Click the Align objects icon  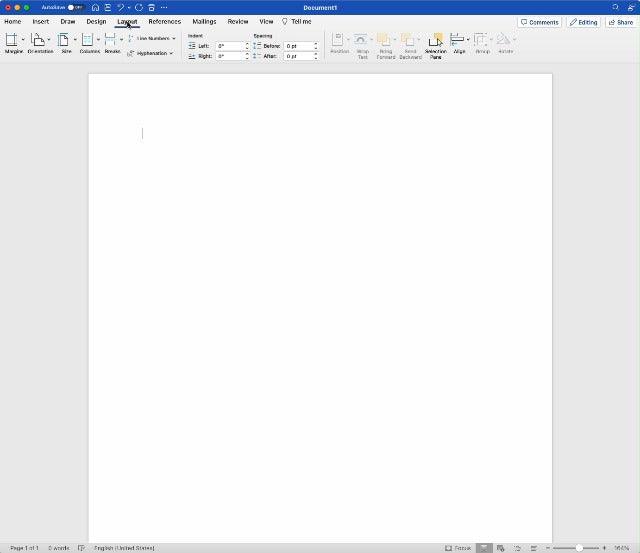[459, 42]
